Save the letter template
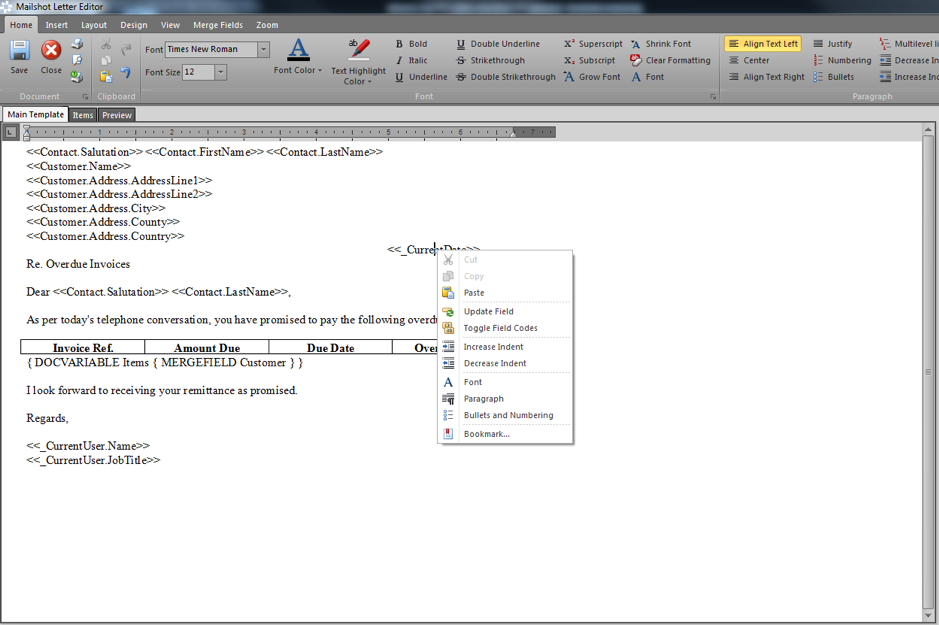Viewport: 939px width, 625px height. (18, 55)
